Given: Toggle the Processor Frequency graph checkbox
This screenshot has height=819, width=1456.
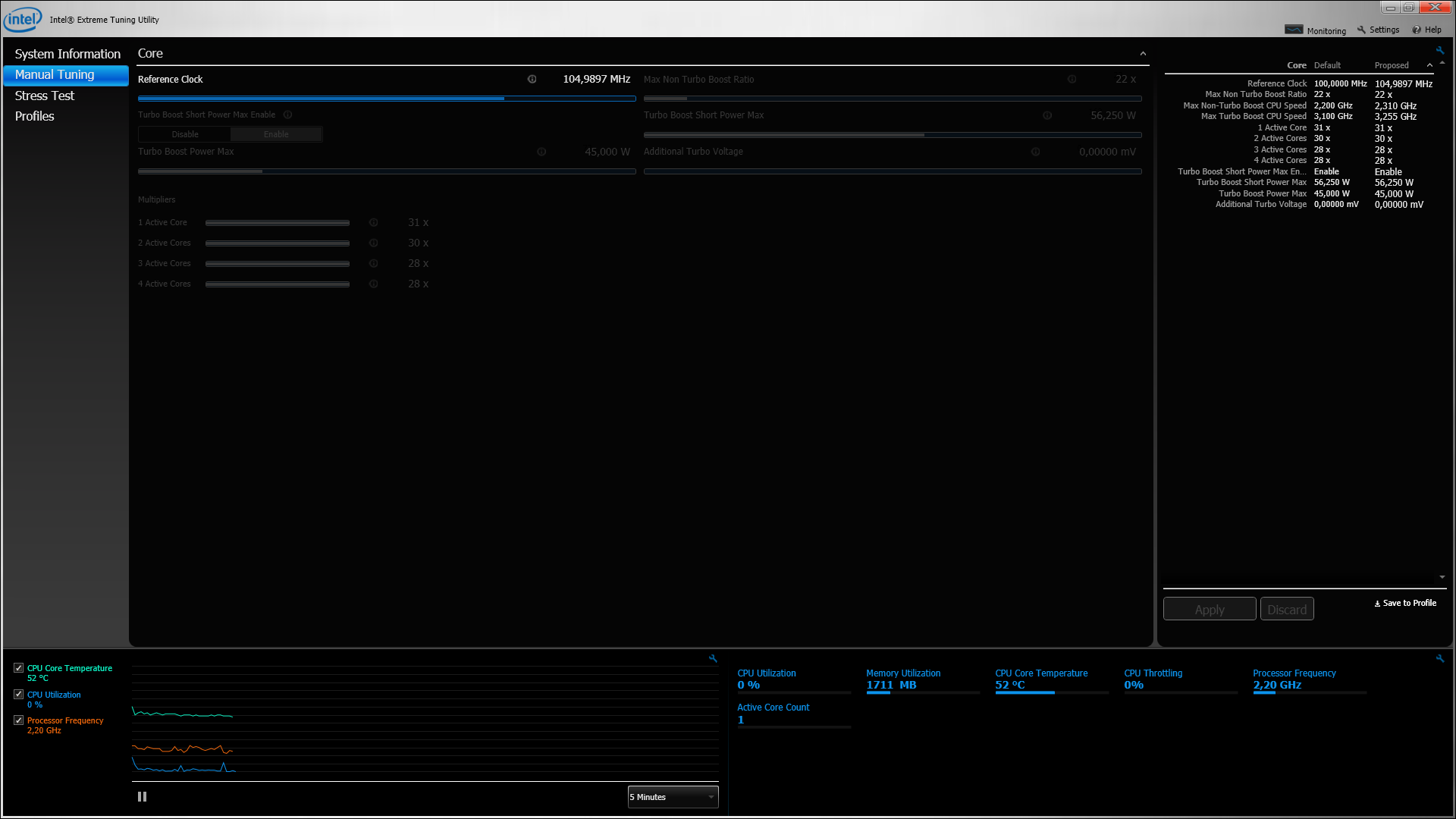Looking at the screenshot, I should click(x=18, y=720).
